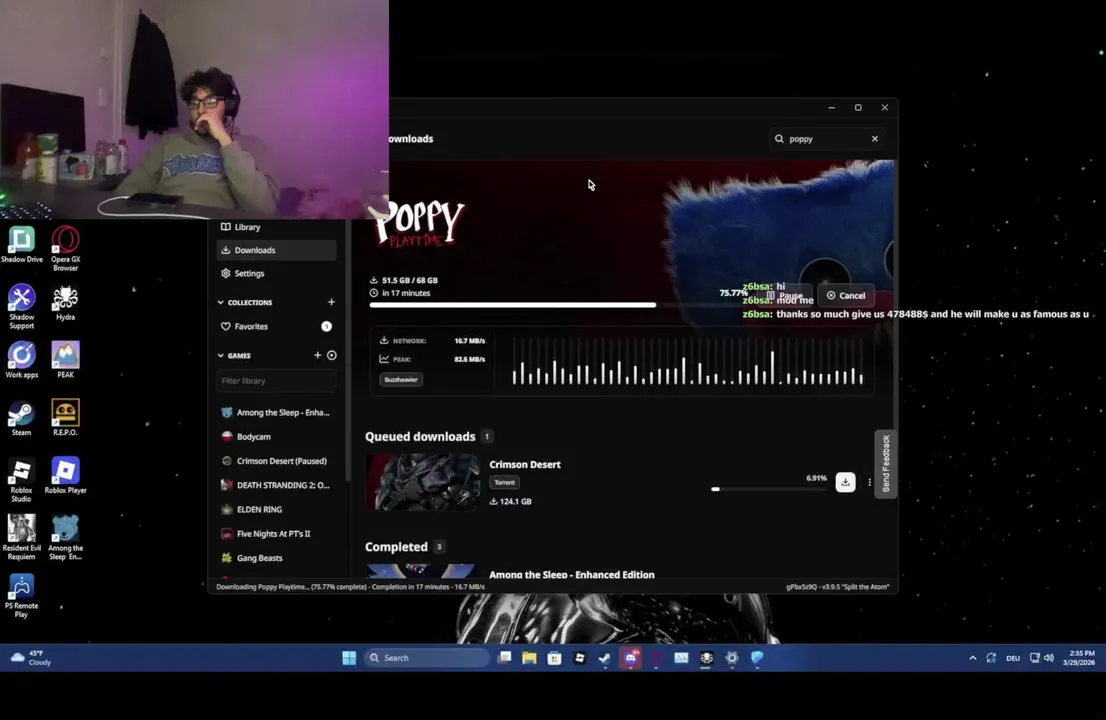The width and height of the screenshot is (1106, 720).
Task: Cancel the Poppy Playtime download
Action: [x=846, y=295]
